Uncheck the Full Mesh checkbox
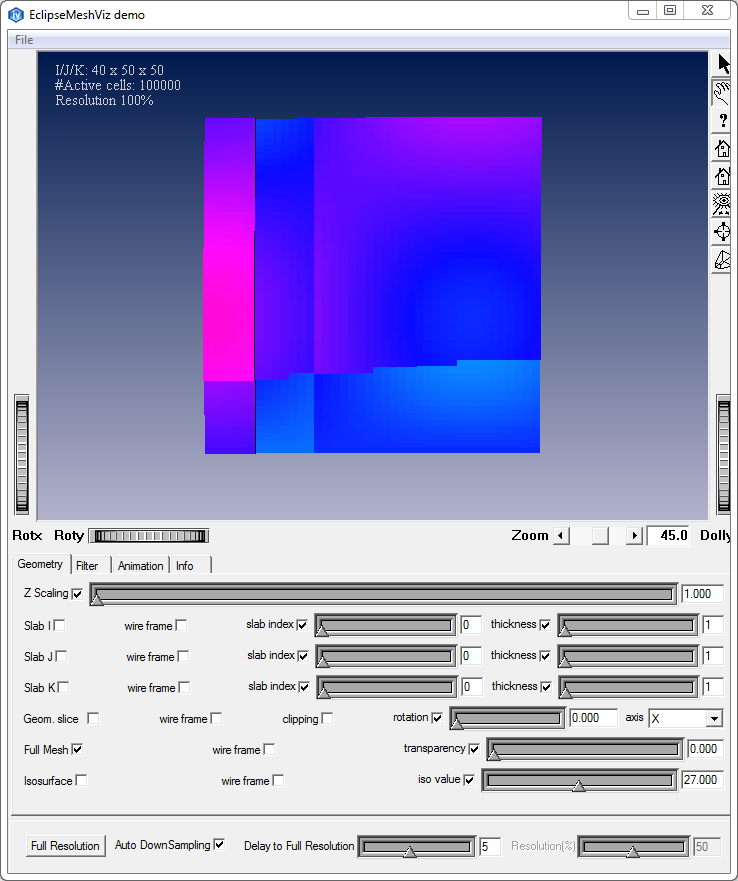The image size is (738, 881). point(77,749)
